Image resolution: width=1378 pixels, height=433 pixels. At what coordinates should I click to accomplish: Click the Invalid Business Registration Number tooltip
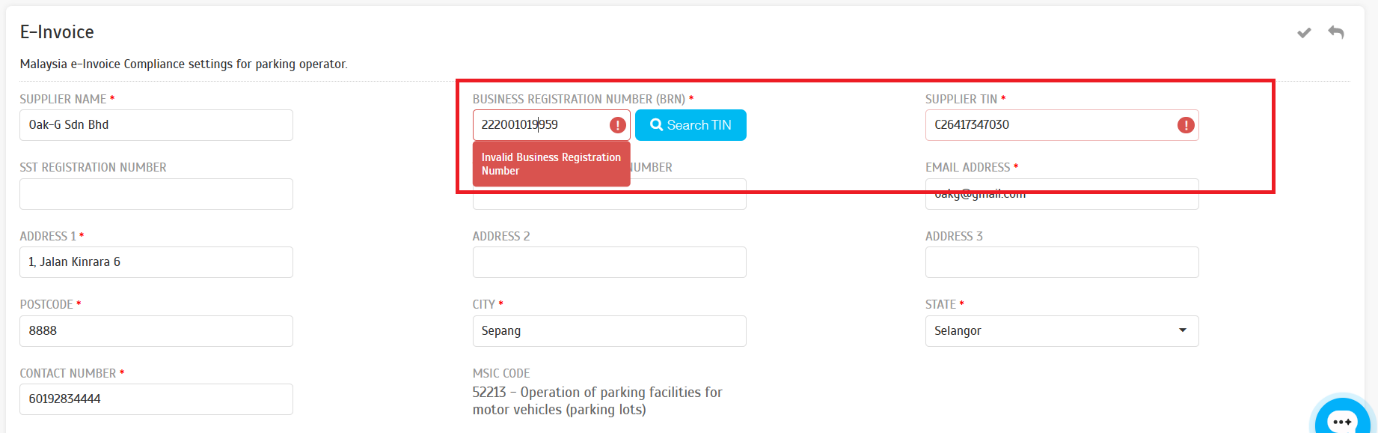(x=551, y=164)
